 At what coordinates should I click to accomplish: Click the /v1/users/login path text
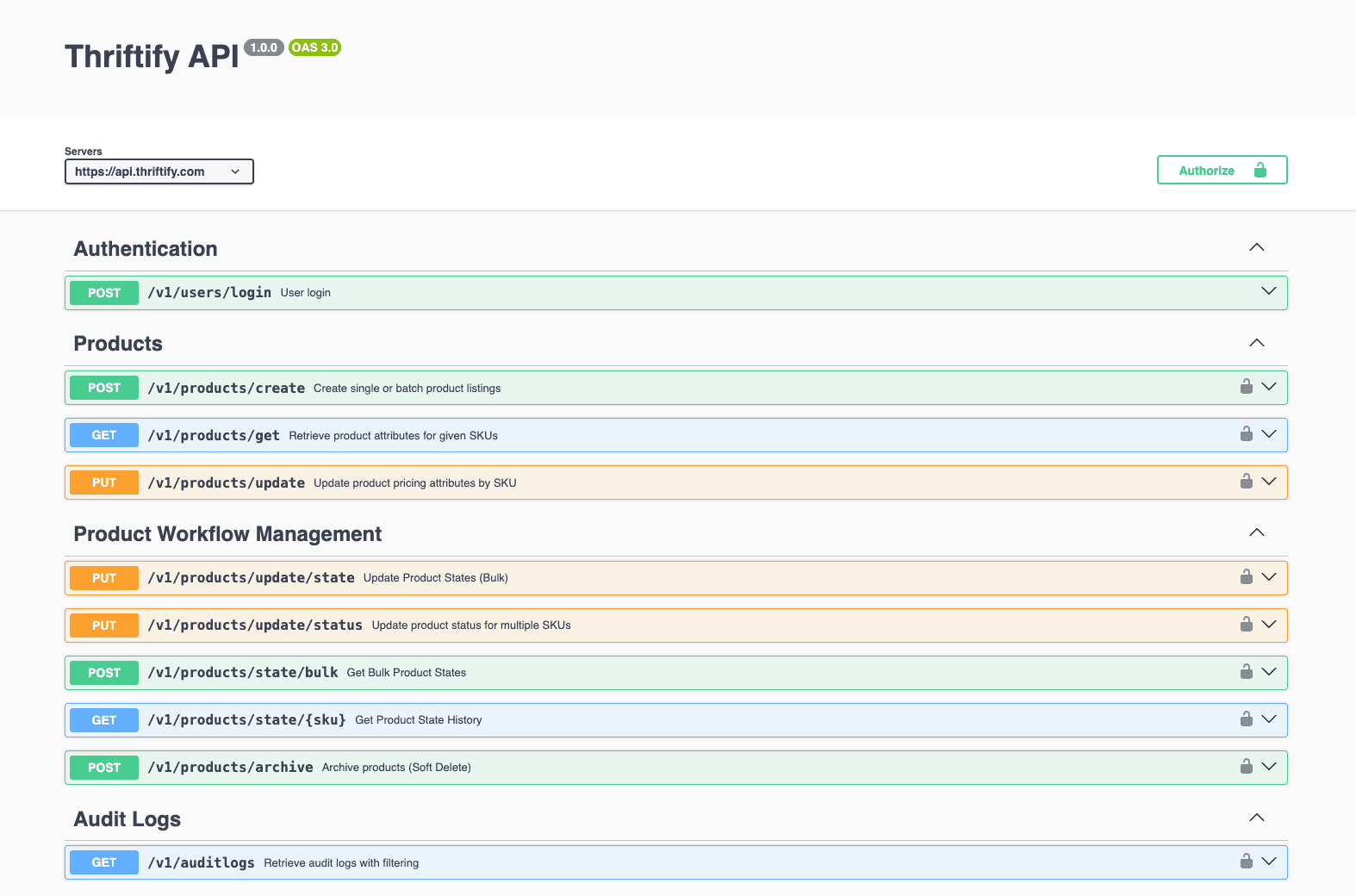pos(209,293)
